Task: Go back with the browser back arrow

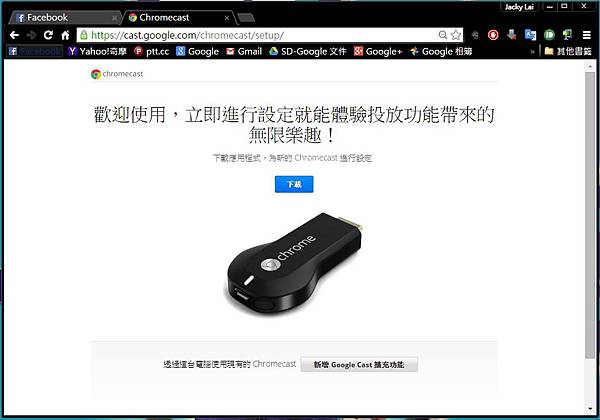Action: [14, 35]
